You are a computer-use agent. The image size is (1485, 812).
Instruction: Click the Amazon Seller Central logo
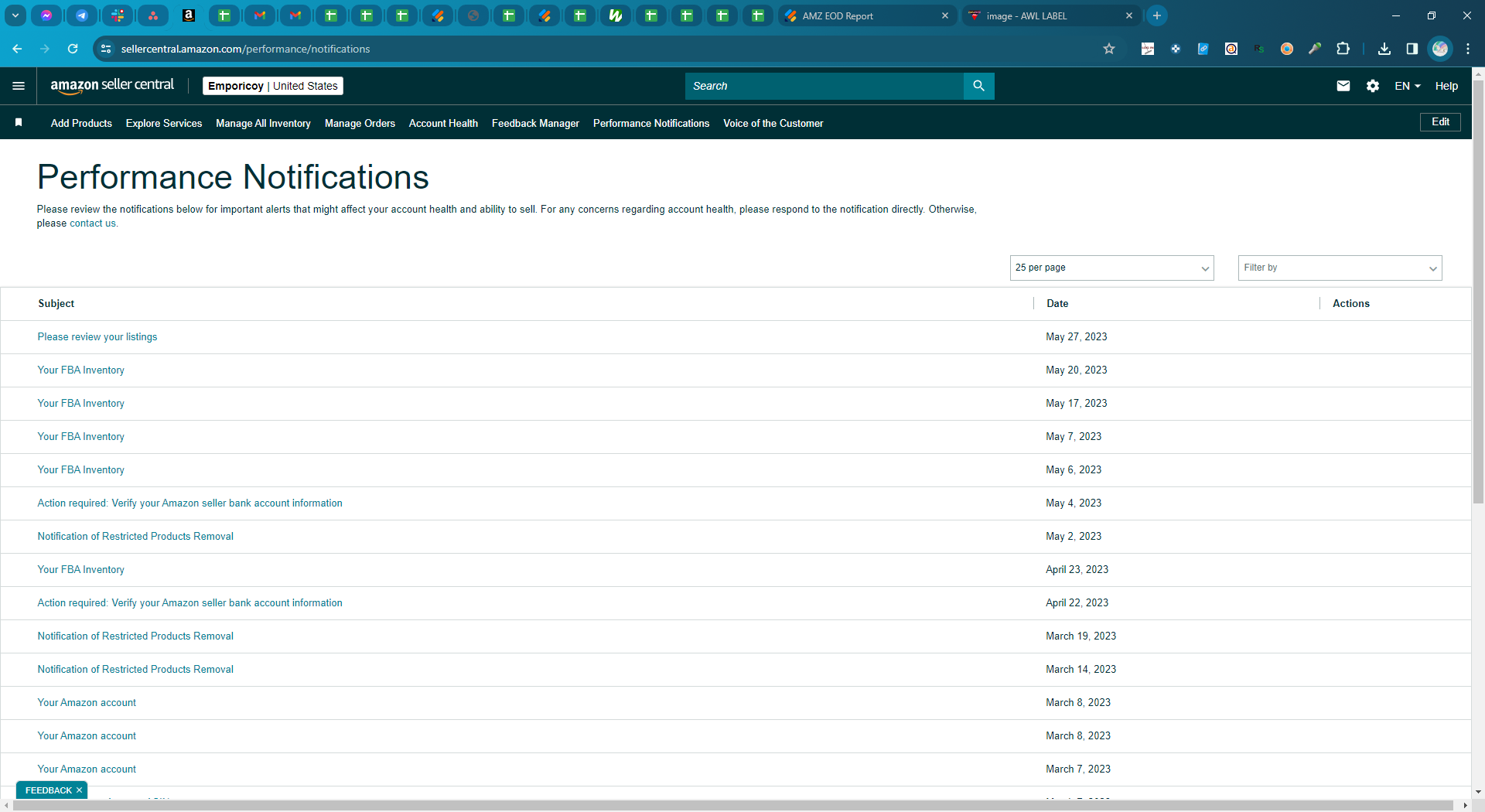(112, 85)
